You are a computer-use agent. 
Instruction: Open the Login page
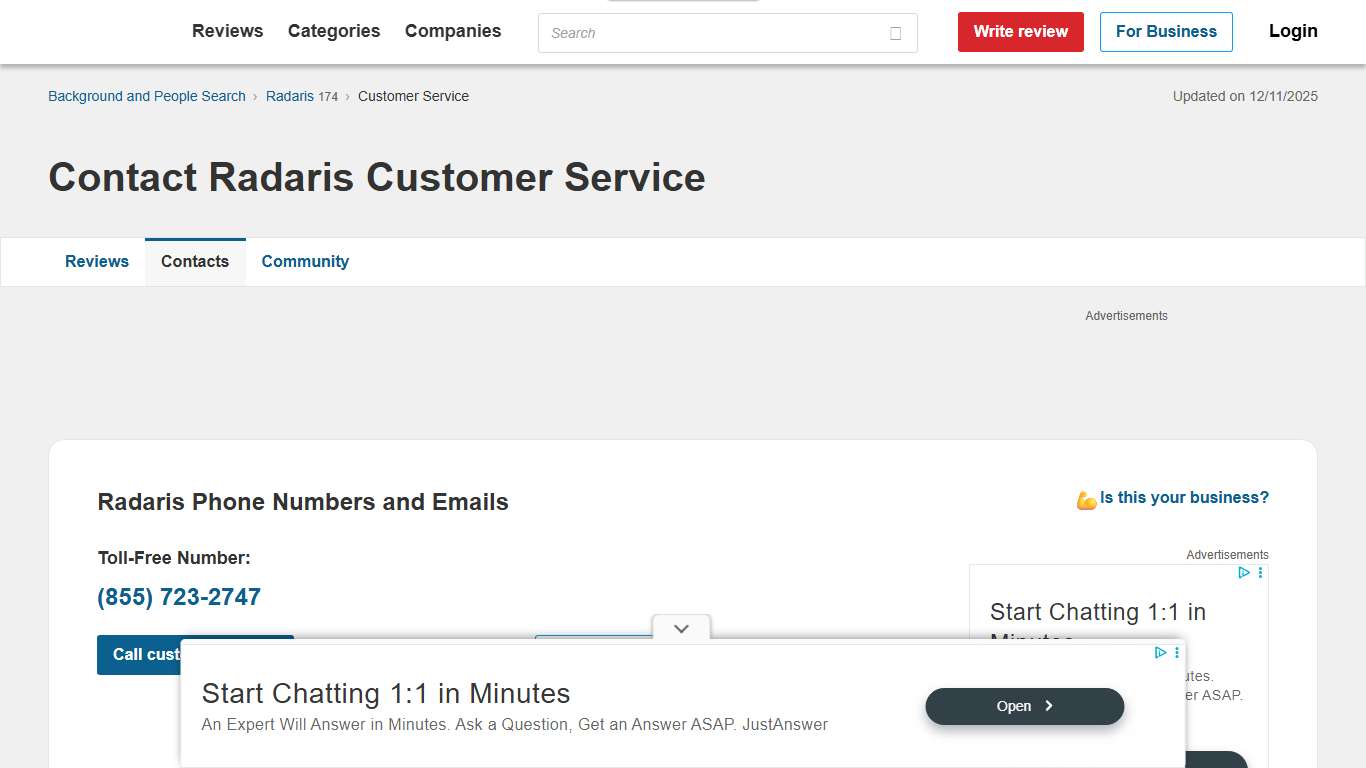1292,31
